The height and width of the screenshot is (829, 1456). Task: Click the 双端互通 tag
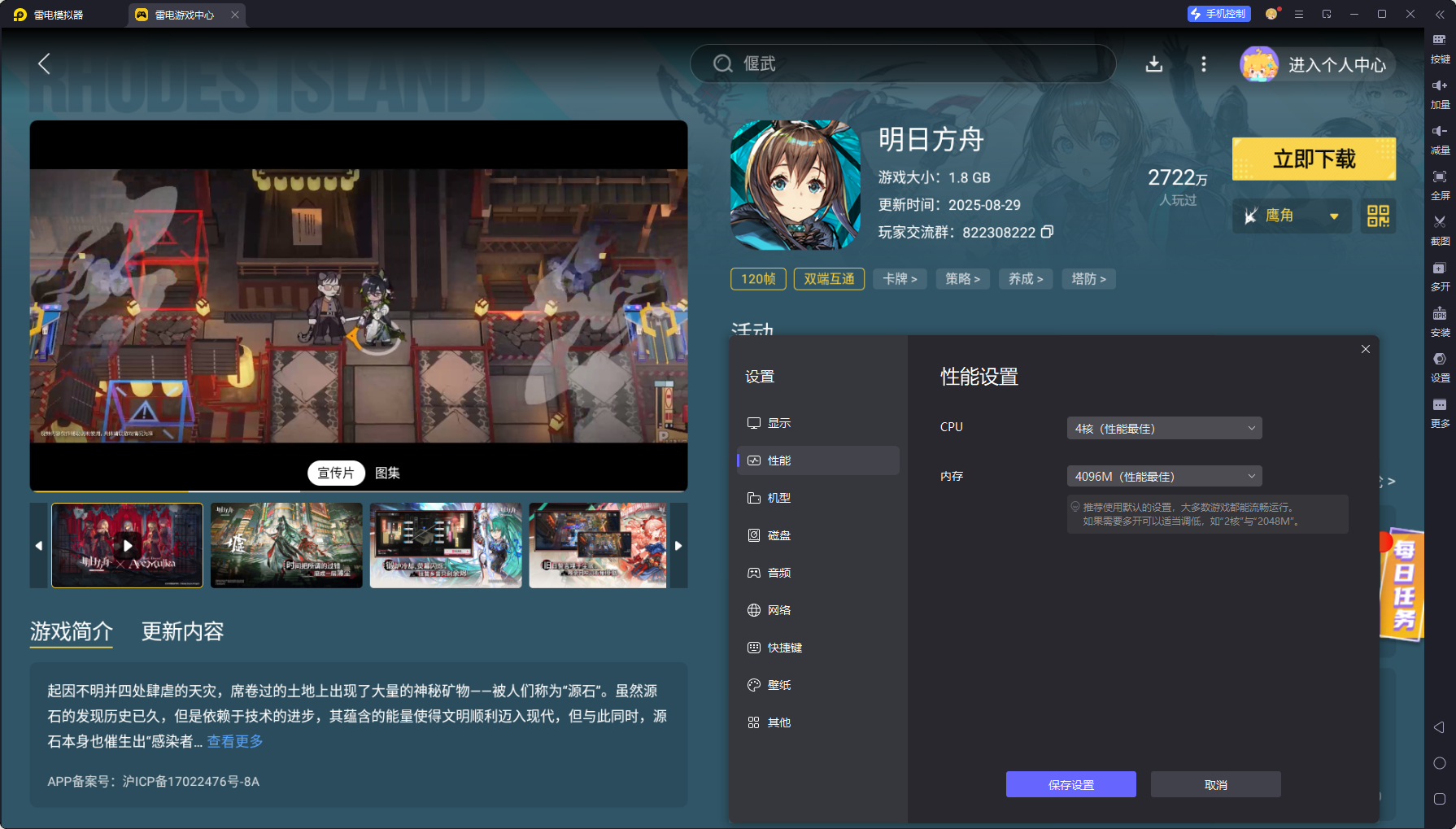pyautogui.click(x=829, y=279)
